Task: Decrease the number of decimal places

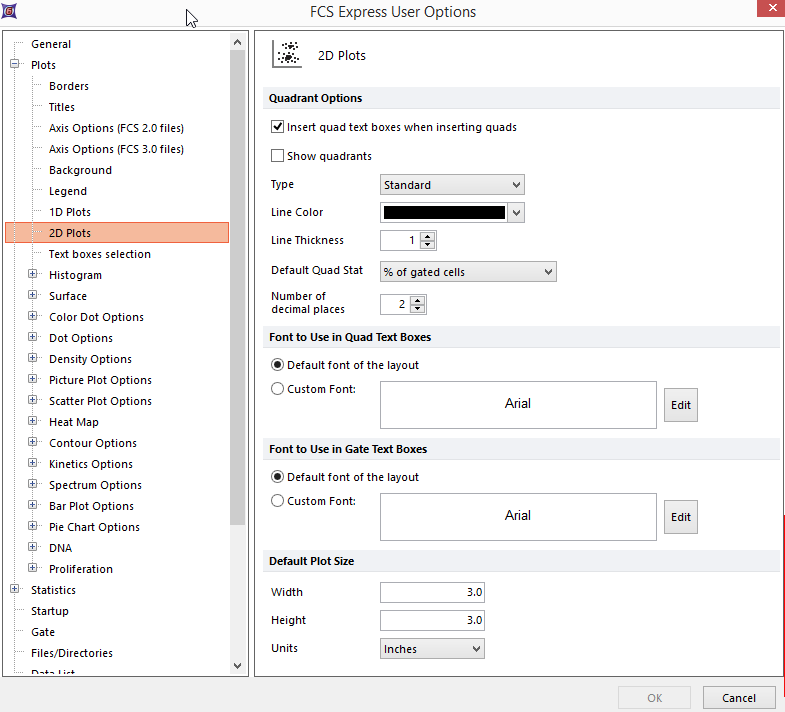Action: point(418,309)
